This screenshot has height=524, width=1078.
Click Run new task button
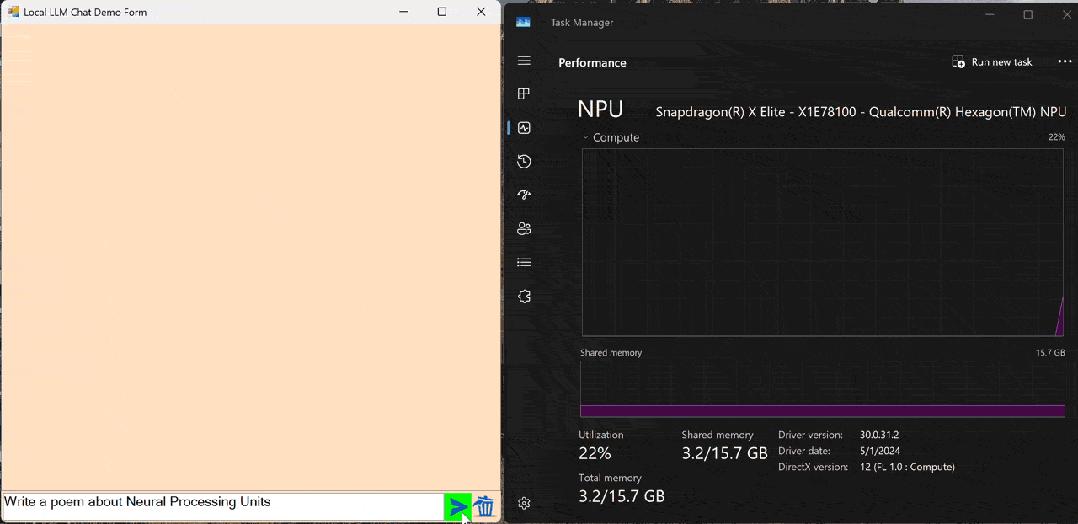point(992,62)
